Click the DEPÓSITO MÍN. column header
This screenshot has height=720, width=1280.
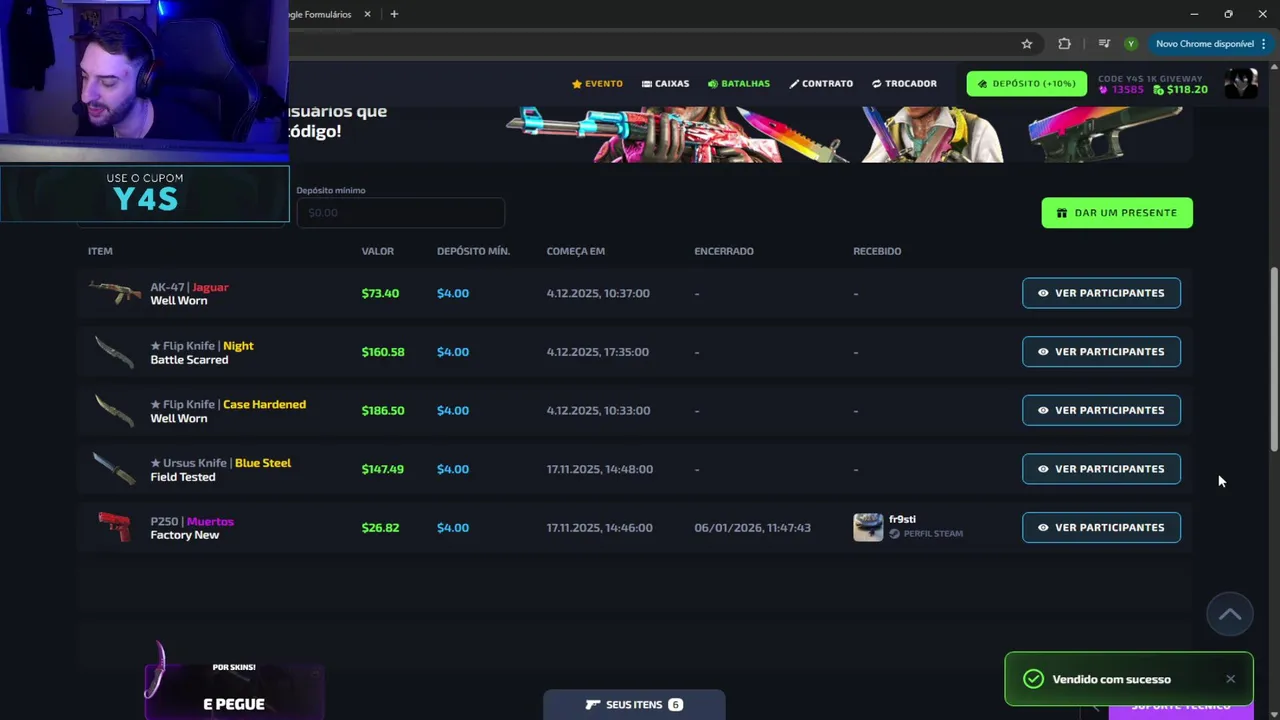point(473,251)
